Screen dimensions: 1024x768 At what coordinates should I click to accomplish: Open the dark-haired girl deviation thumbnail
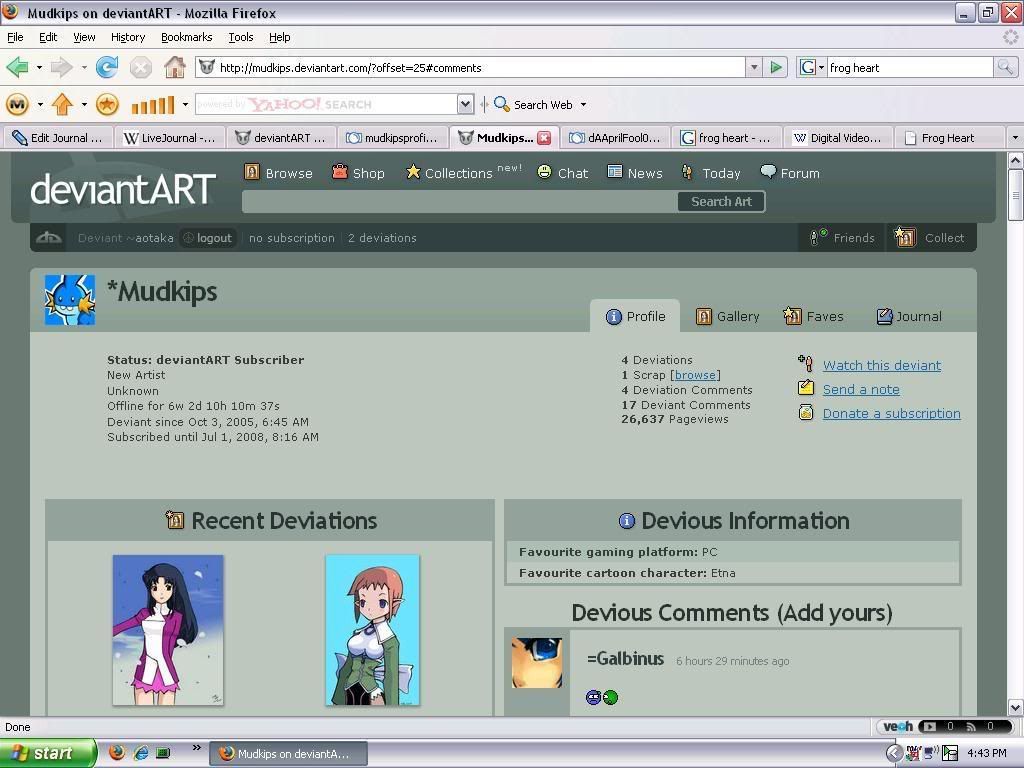click(x=168, y=630)
